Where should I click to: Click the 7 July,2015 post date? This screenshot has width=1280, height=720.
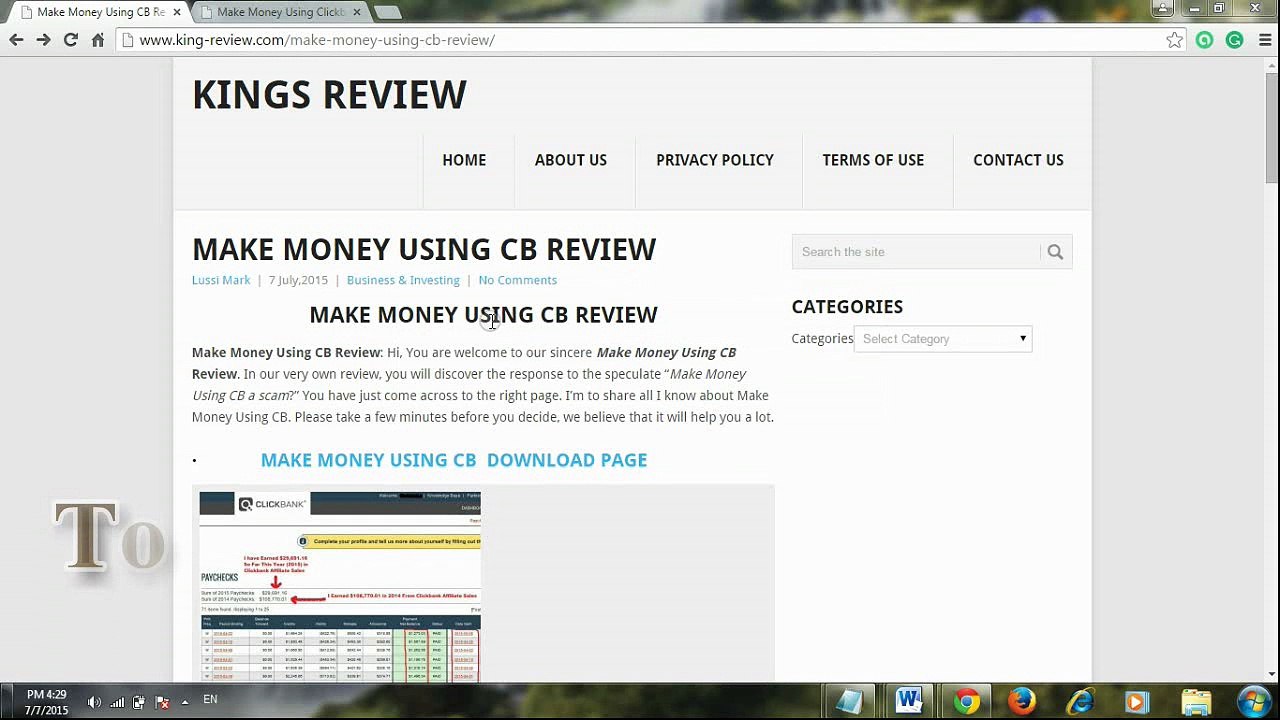click(x=298, y=280)
